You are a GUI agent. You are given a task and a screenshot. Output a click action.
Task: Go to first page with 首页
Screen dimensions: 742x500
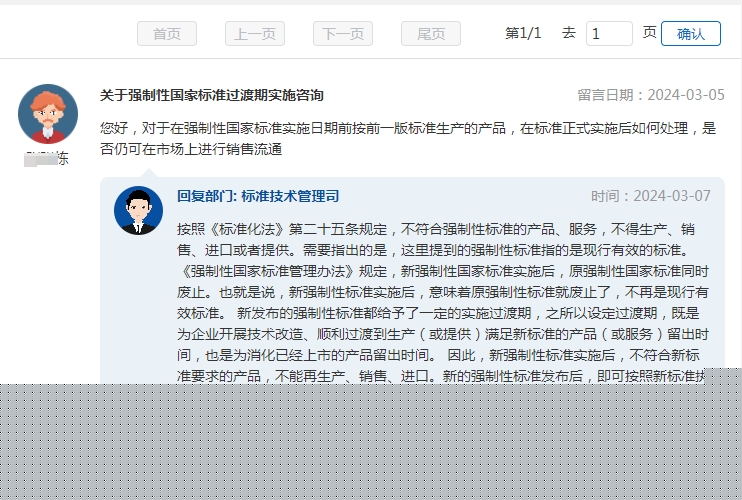point(166,34)
